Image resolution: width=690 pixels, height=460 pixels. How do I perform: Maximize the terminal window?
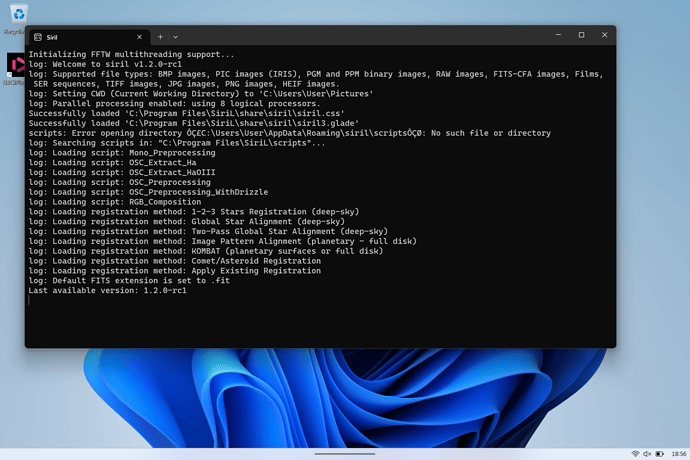581,35
